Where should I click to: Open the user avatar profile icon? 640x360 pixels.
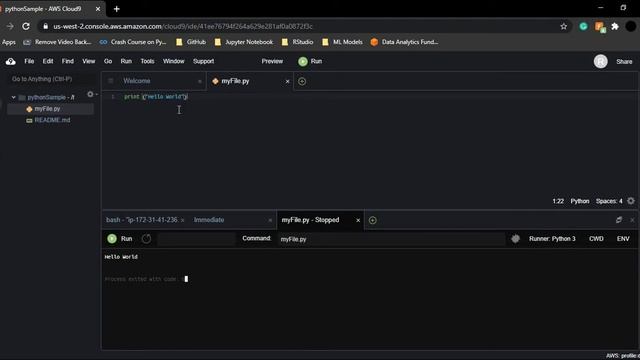[600, 61]
